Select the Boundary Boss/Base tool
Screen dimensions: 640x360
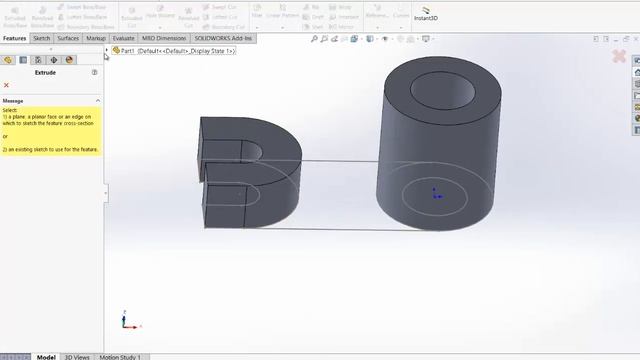tap(86, 27)
